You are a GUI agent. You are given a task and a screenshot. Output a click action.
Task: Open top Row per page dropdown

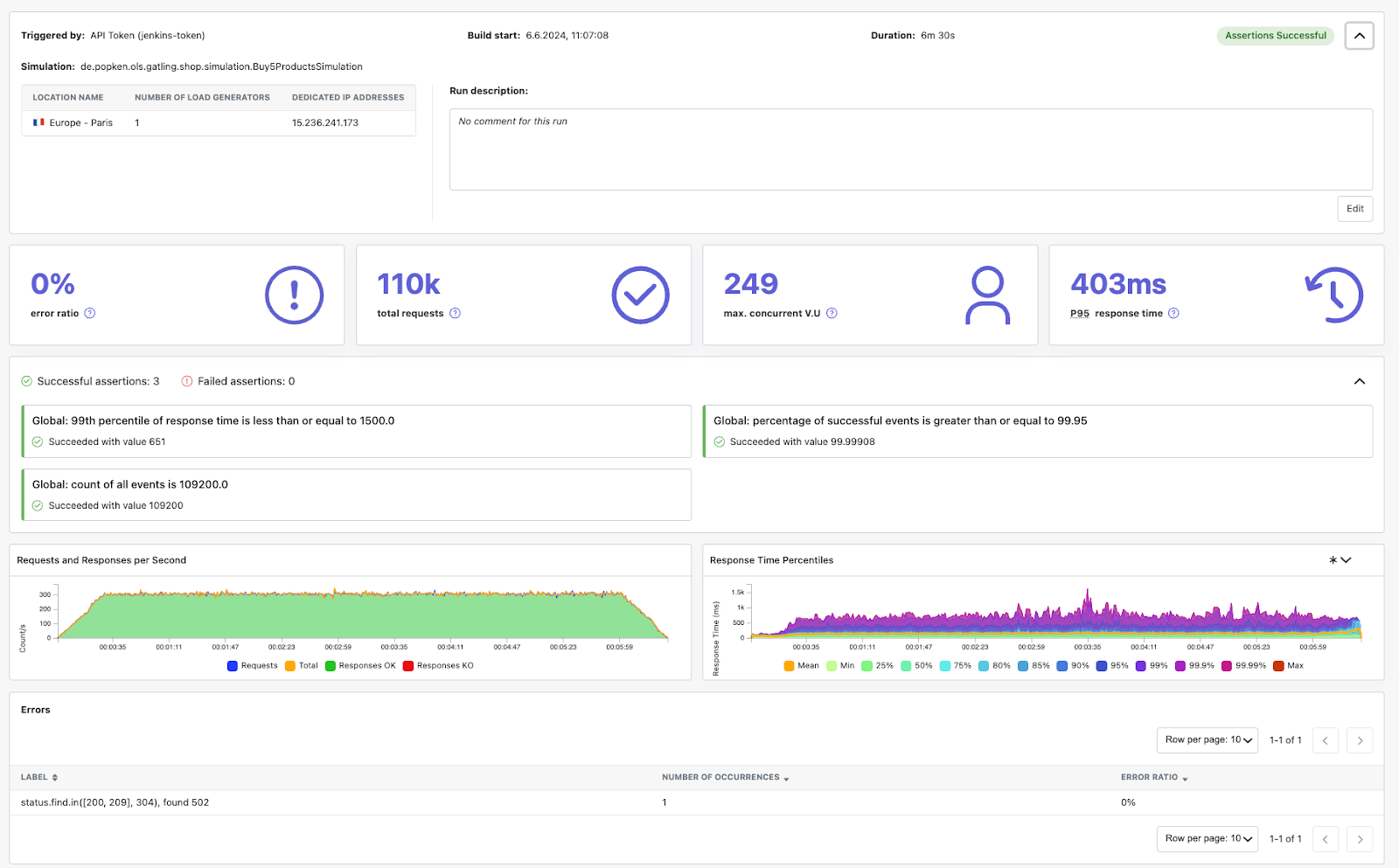coord(1207,740)
